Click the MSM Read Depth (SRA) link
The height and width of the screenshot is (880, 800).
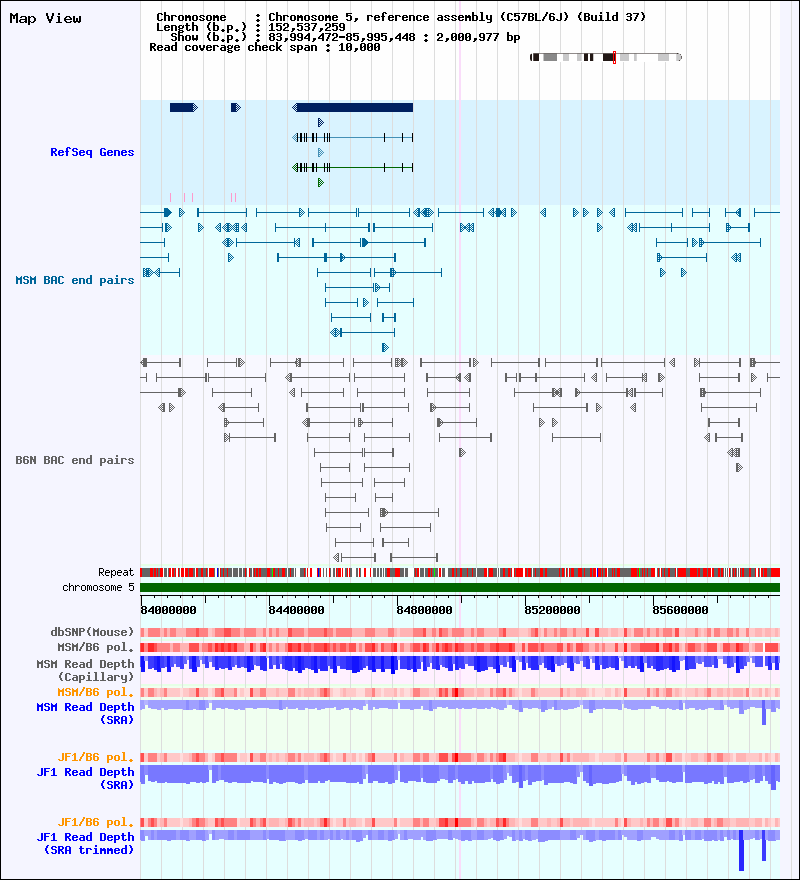tap(85, 713)
